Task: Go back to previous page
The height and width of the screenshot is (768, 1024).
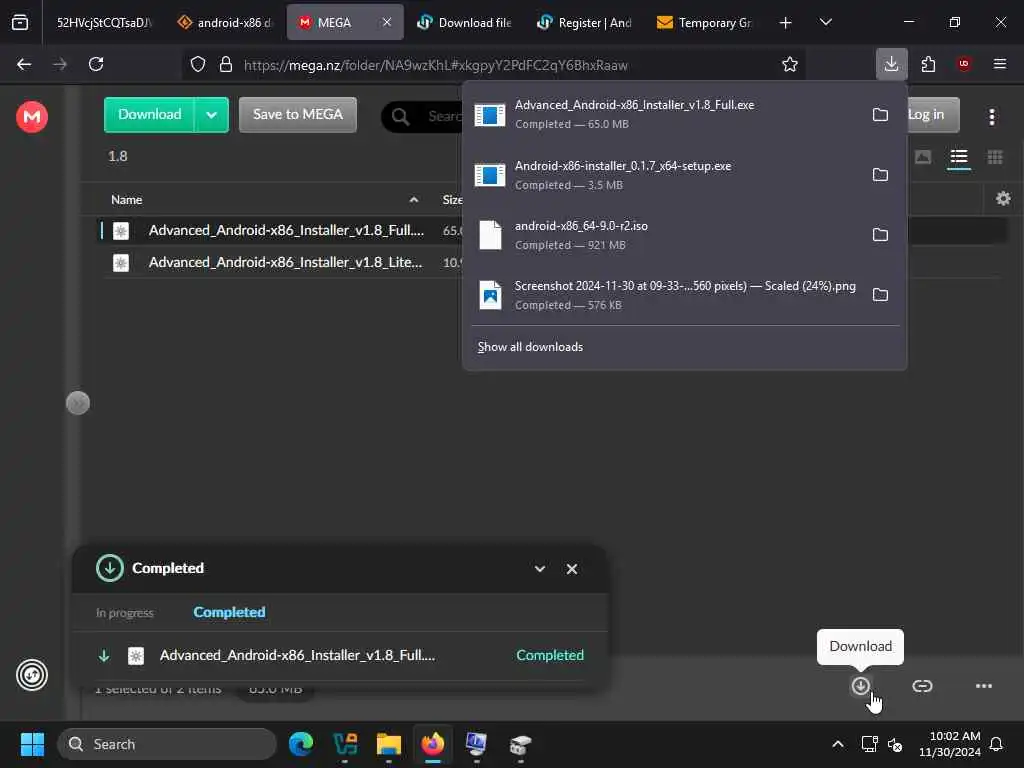Action: (24, 64)
